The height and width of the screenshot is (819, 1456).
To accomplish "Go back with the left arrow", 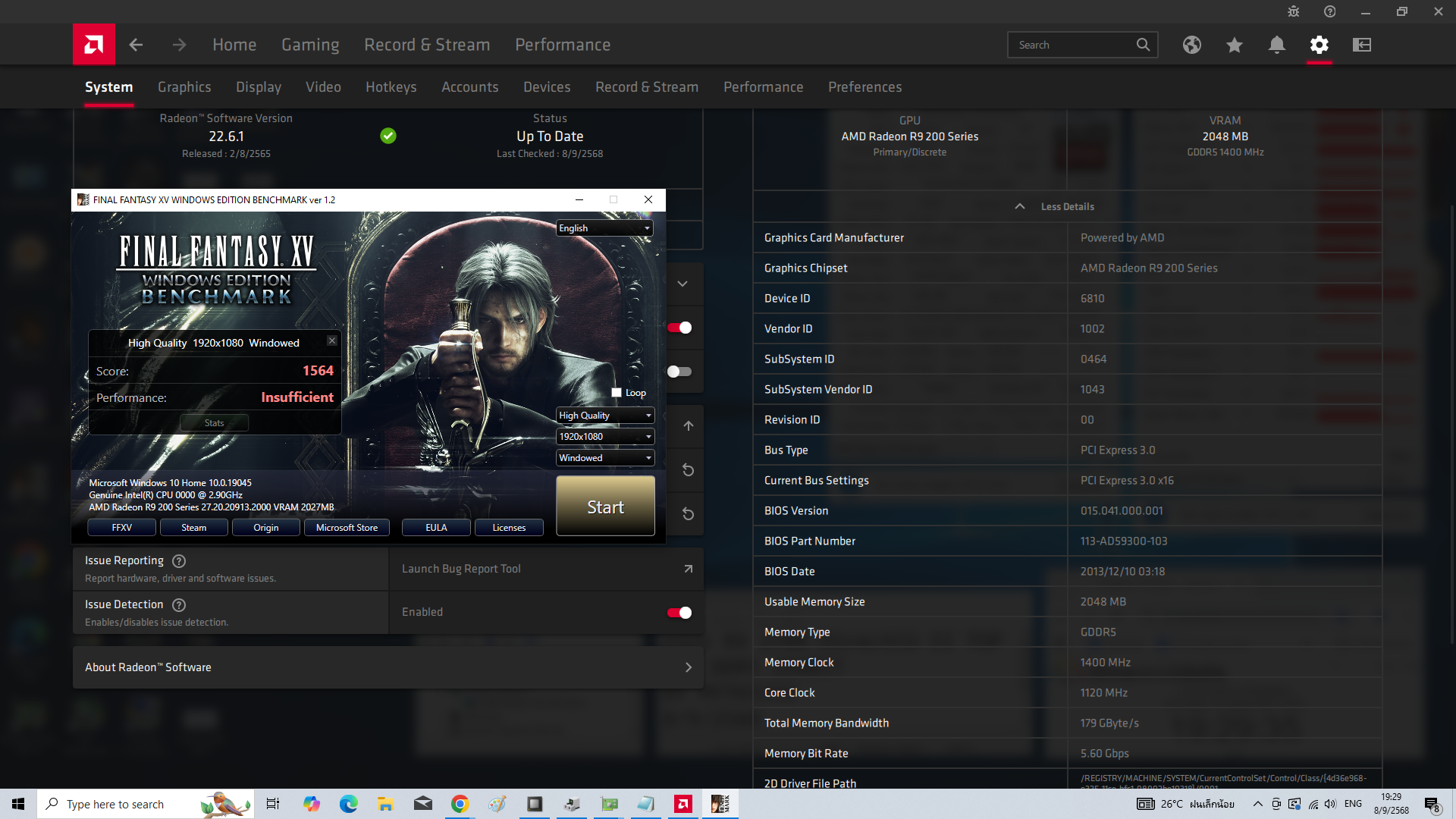I will coord(136,45).
